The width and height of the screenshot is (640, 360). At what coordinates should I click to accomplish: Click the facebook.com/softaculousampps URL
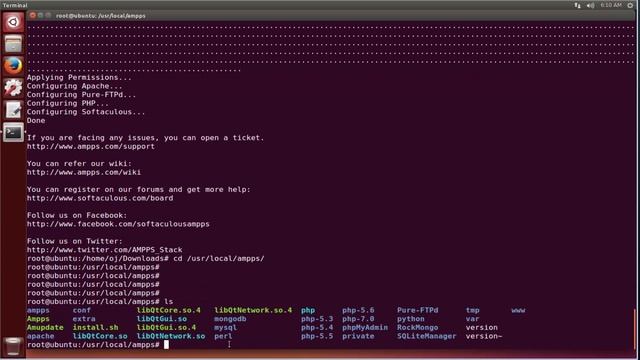118,224
